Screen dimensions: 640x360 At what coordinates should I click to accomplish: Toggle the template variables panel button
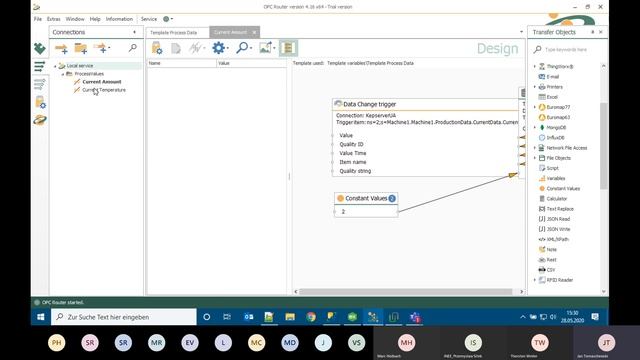click(x=288, y=48)
